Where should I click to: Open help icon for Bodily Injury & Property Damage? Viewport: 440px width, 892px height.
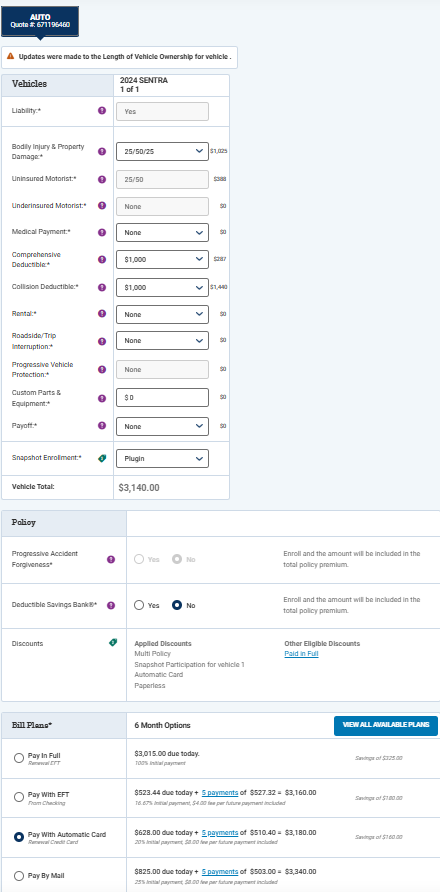(x=102, y=151)
